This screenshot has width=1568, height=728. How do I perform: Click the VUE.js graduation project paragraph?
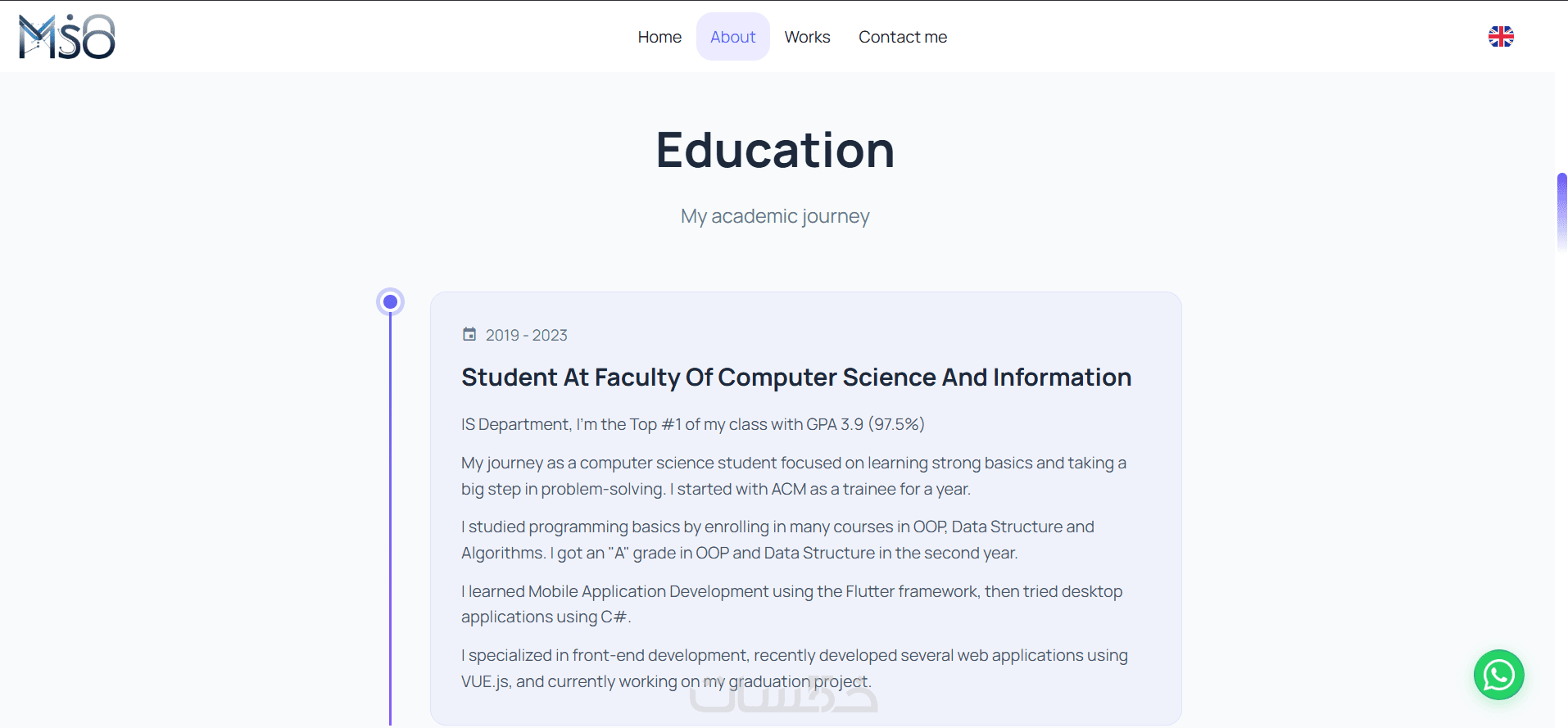click(x=793, y=668)
